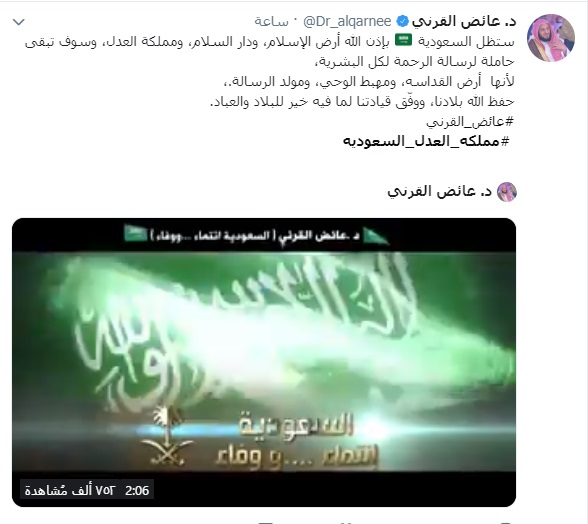
Task: Click the Saudi flag emoji in the tweet
Action: click(x=404, y=40)
